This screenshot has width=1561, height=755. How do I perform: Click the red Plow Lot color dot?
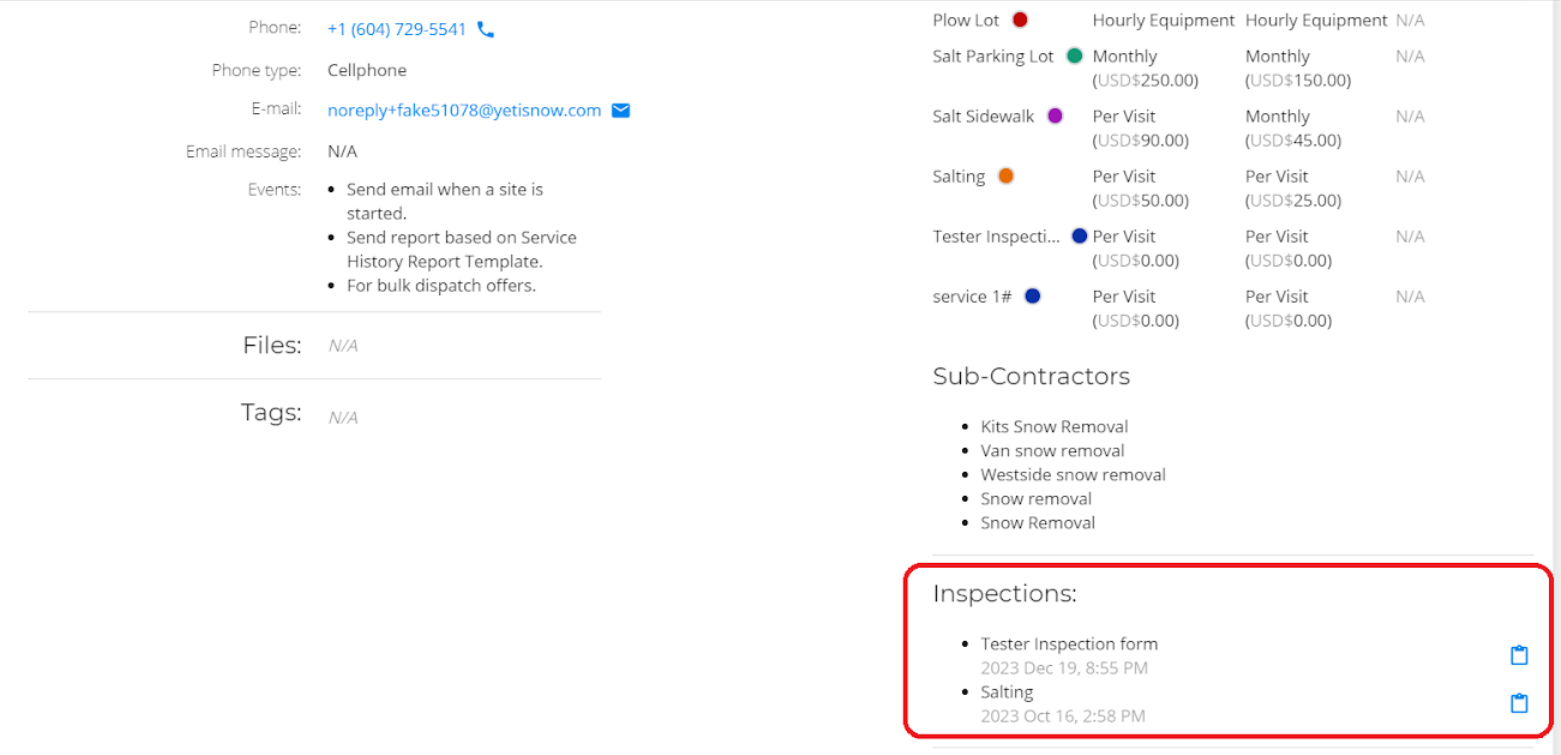(x=1020, y=20)
